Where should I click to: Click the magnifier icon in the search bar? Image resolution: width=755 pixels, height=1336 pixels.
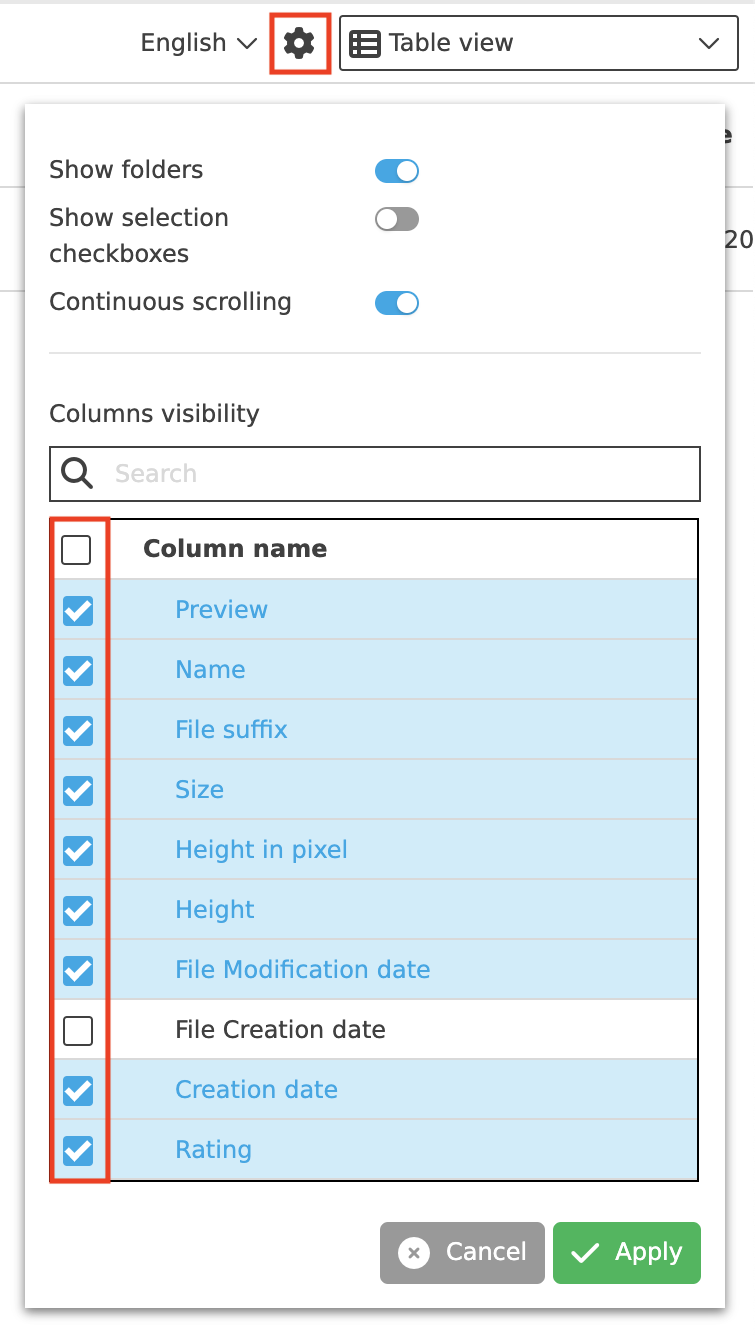[76, 473]
